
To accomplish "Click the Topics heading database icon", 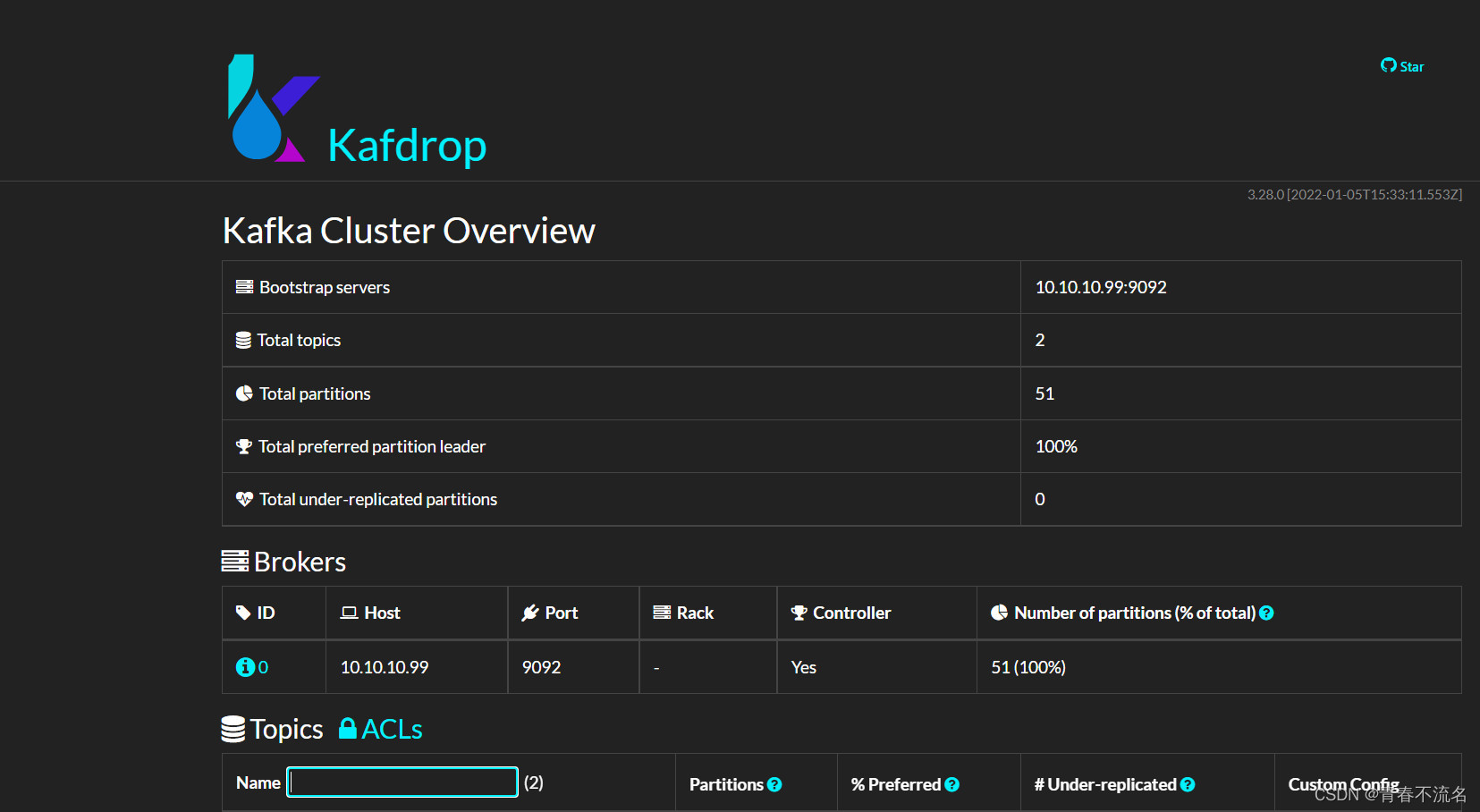I will click(233, 729).
